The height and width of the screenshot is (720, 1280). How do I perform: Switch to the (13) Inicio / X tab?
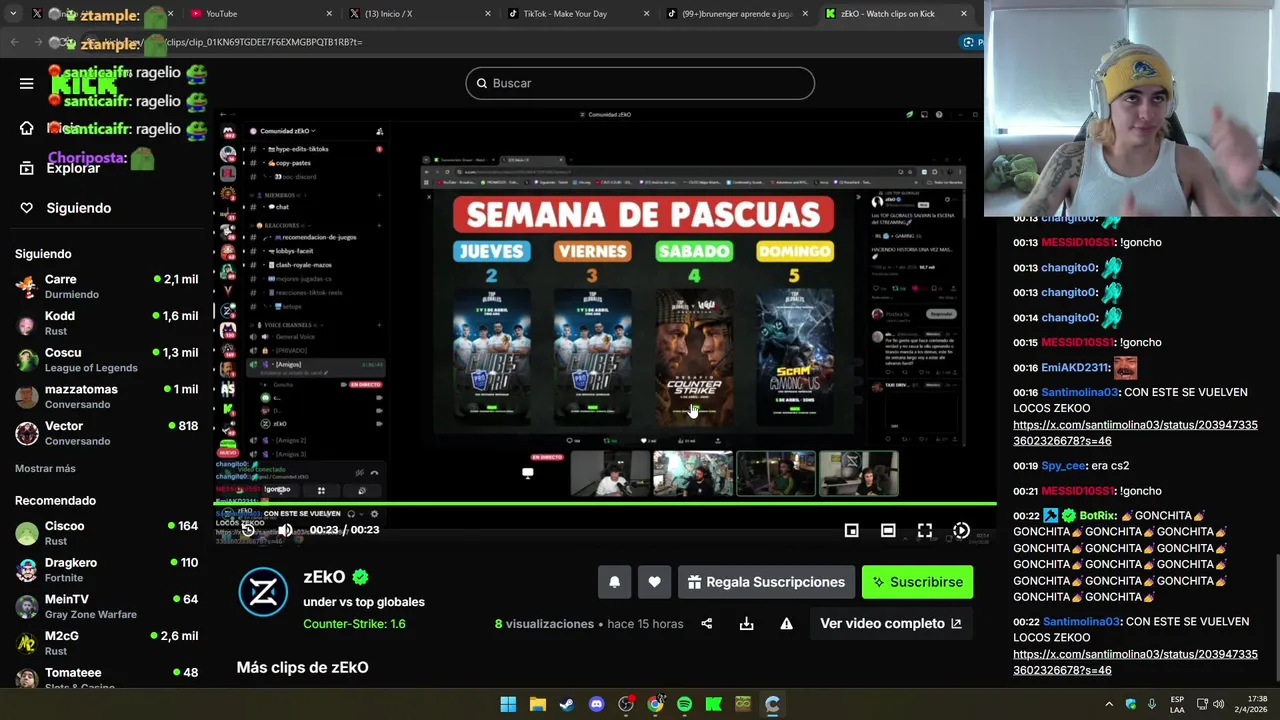(420, 14)
